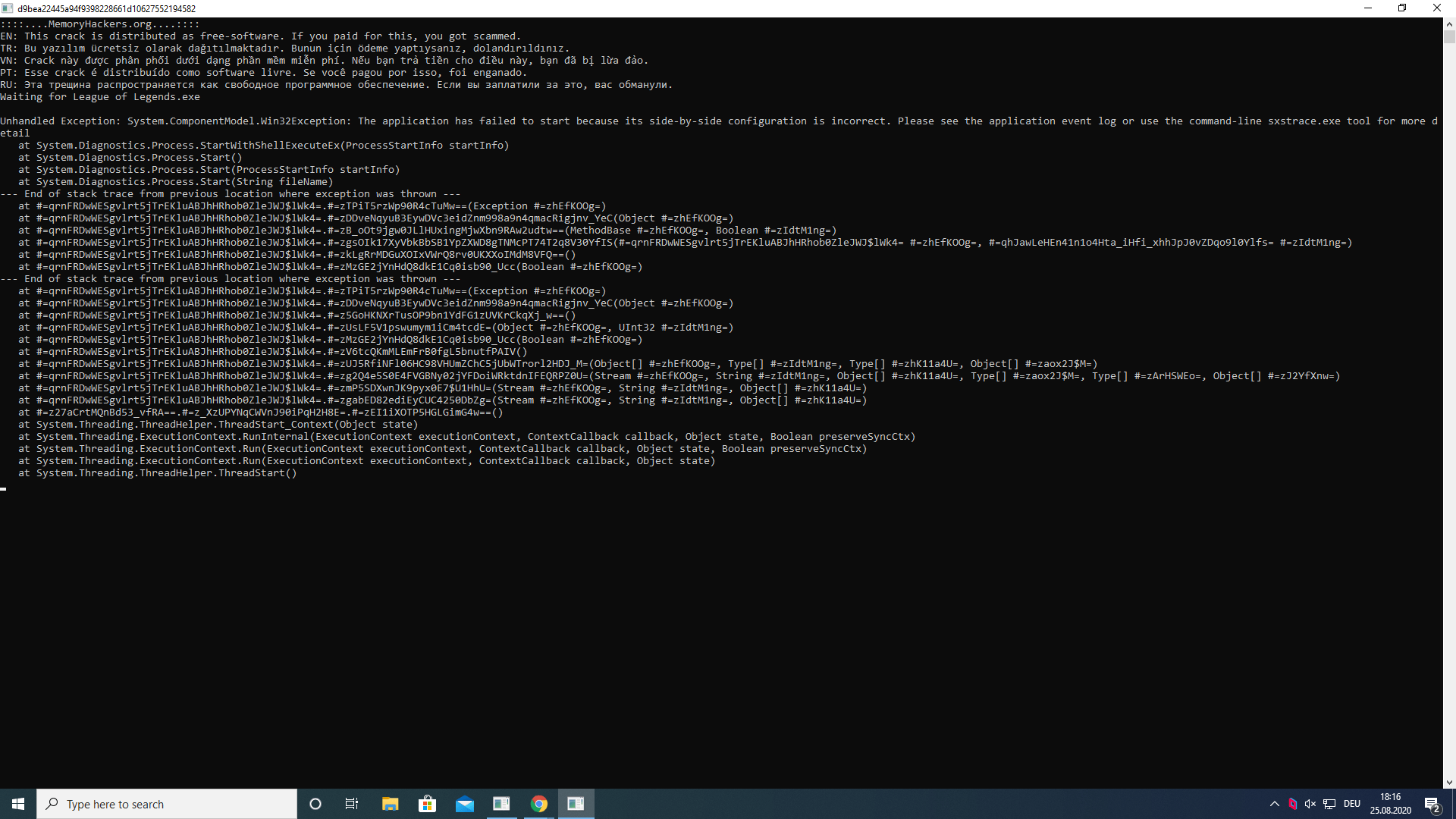Click the pink tray application icon
1456x819 pixels.
click(x=1292, y=804)
